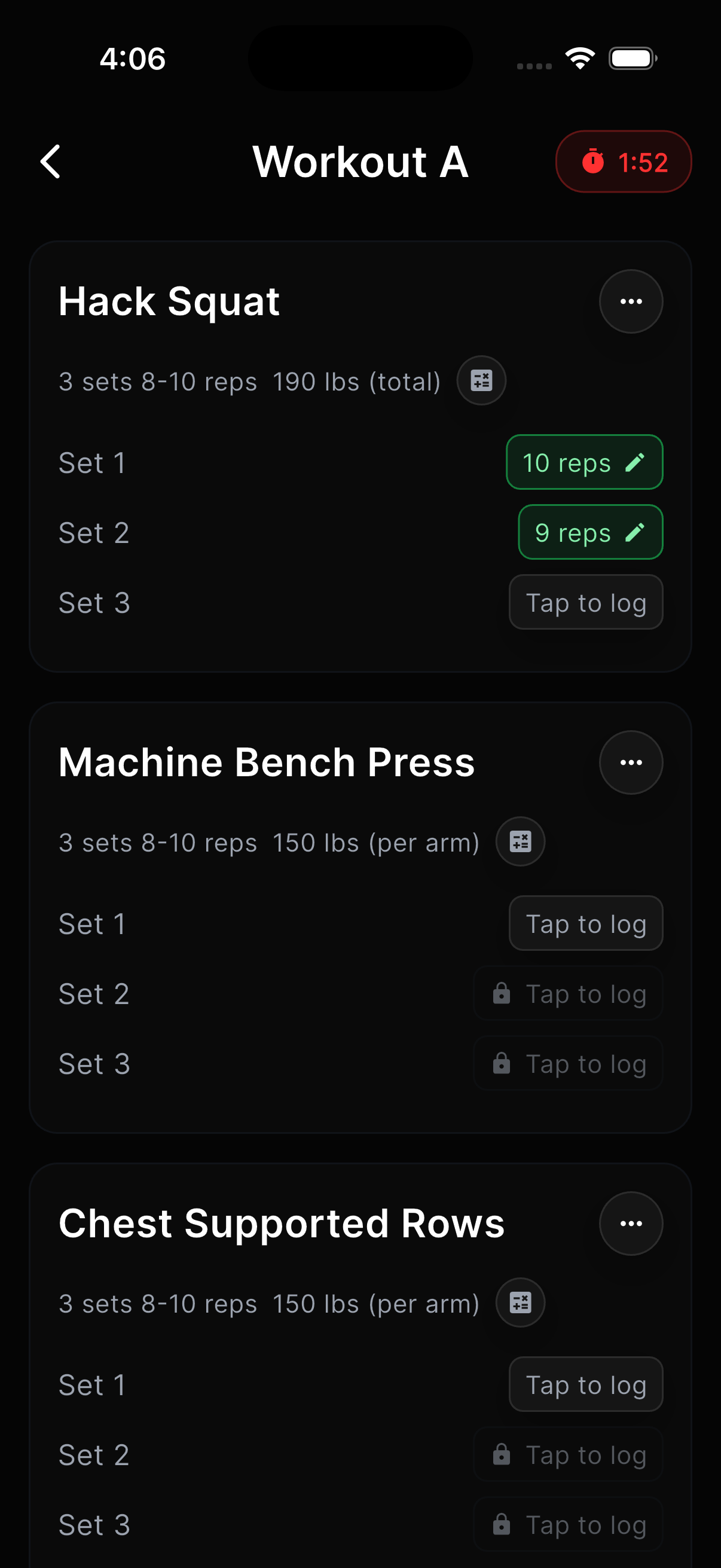Screen dimensions: 721x1568
Task: Open Hack Squat more options menu
Action: (x=630, y=301)
